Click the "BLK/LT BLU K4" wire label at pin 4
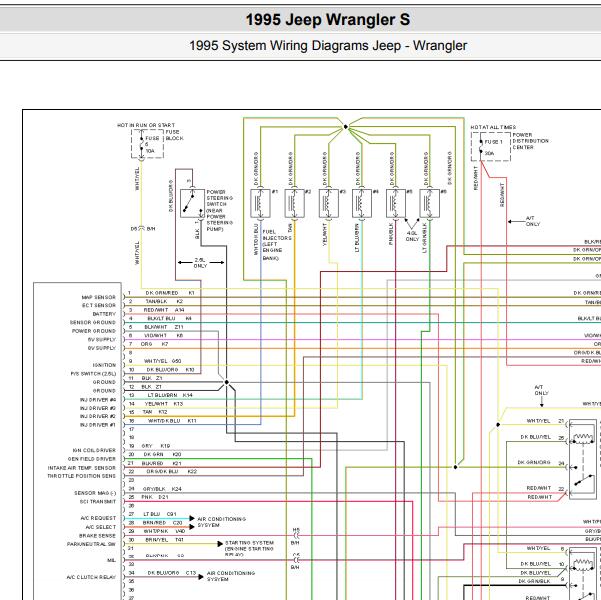The image size is (601, 600). [169, 319]
